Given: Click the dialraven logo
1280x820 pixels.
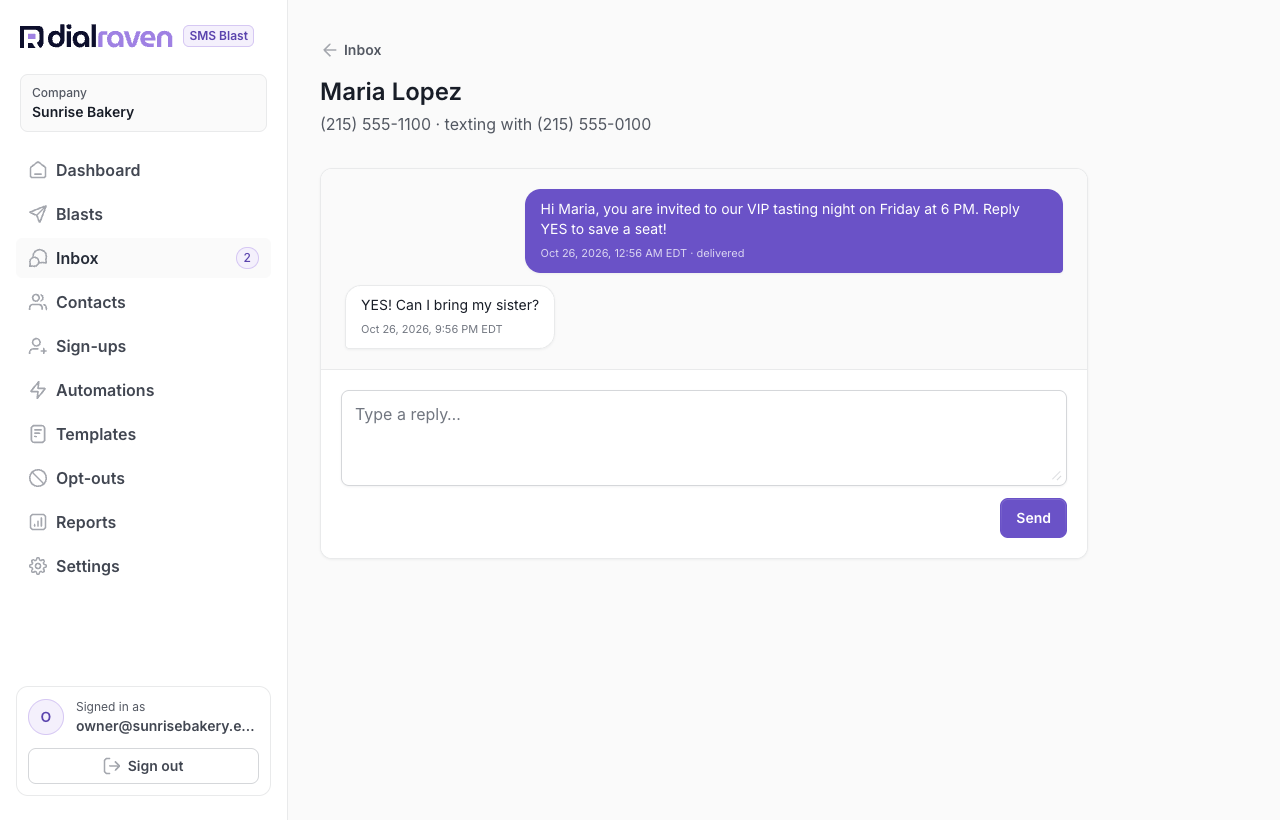Looking at the screenshot, I should tap(96, 37).
